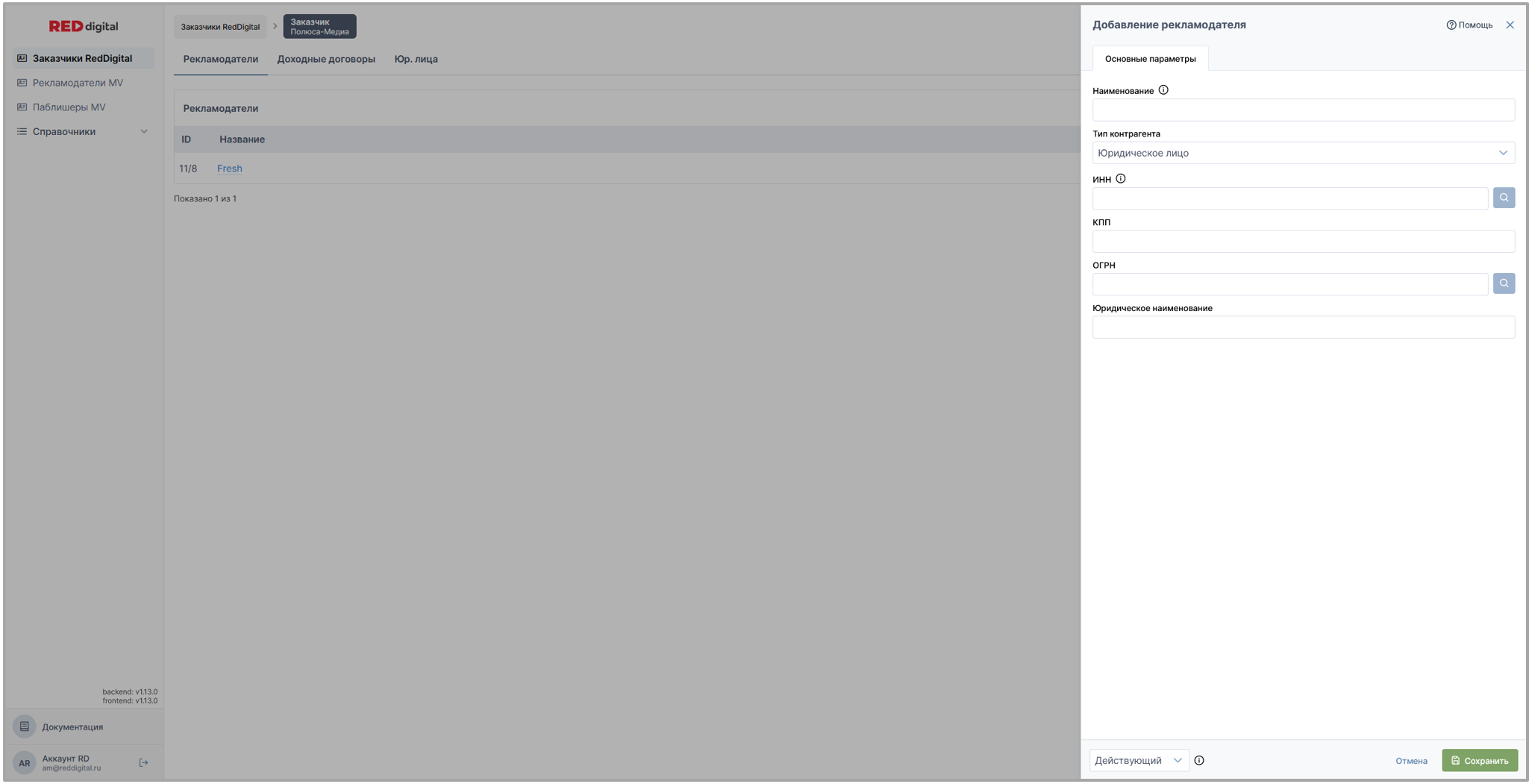Expand the Справочники sidebar section
The image size is (1532, 784).
pyautogui.click(x=82, y=131)
